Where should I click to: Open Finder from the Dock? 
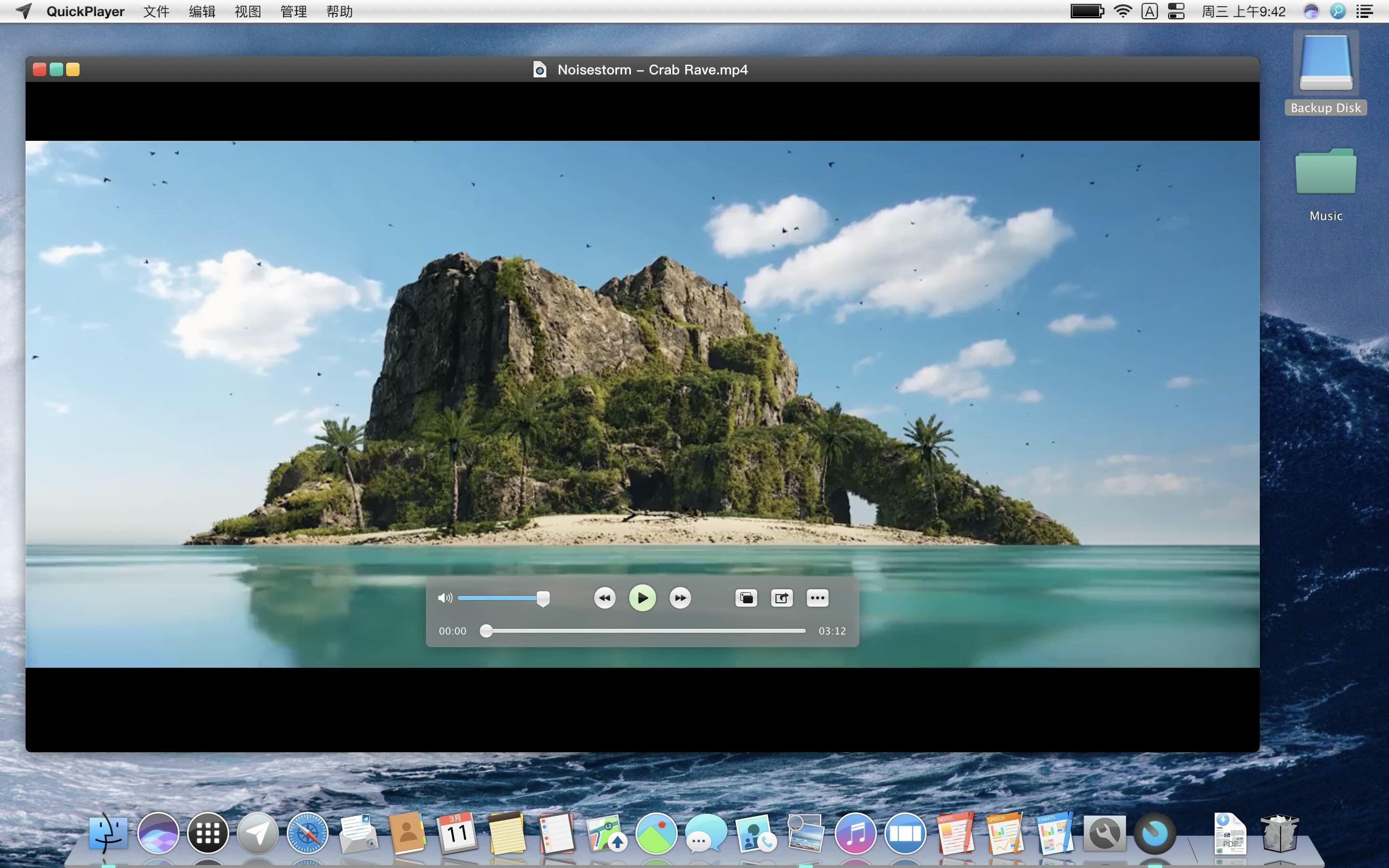(x=108, y=833)
